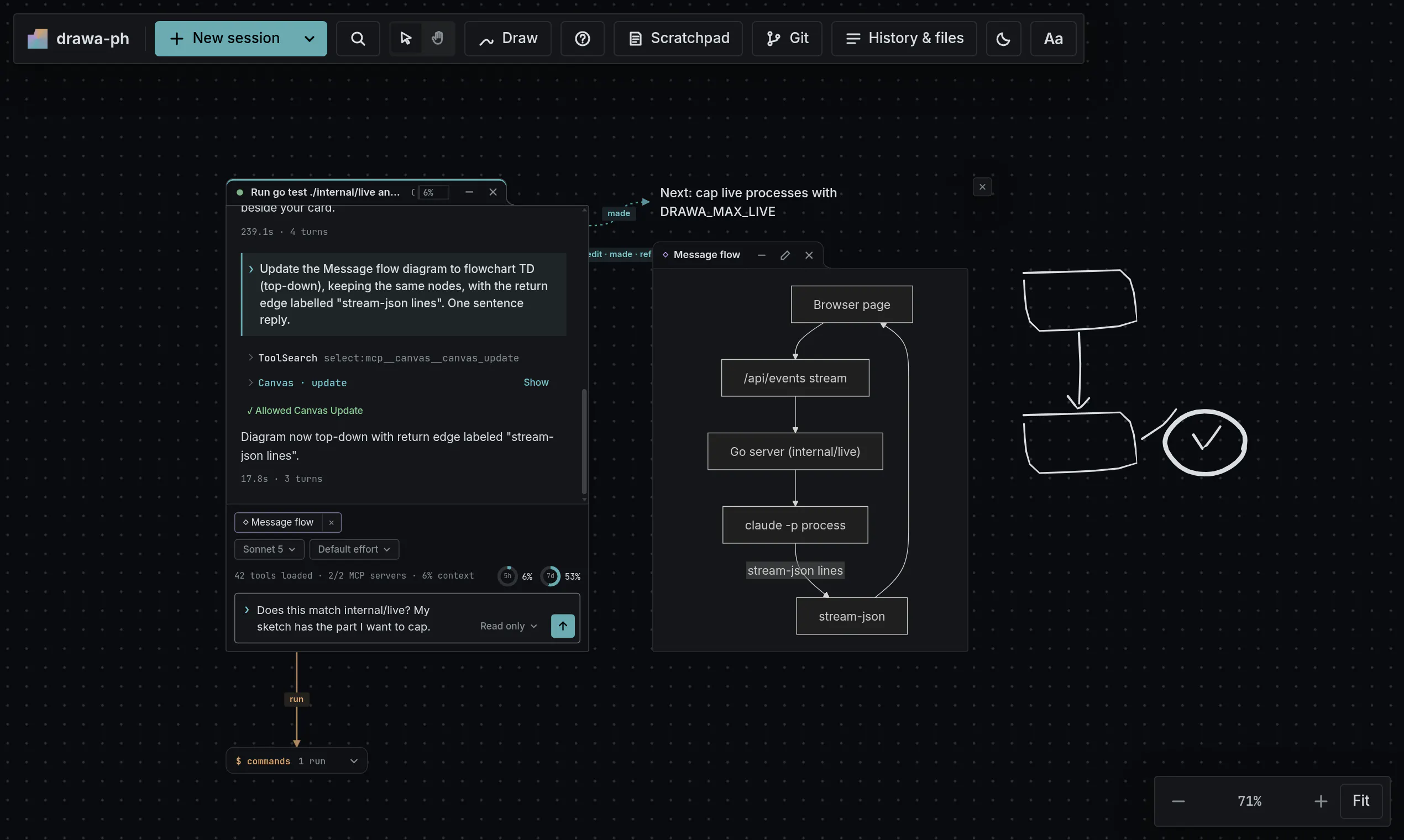Image resolution: width=1404 pixels, height=840 pixels.
Task: Change the Read only permission dropdown
Action: (509, 626)
